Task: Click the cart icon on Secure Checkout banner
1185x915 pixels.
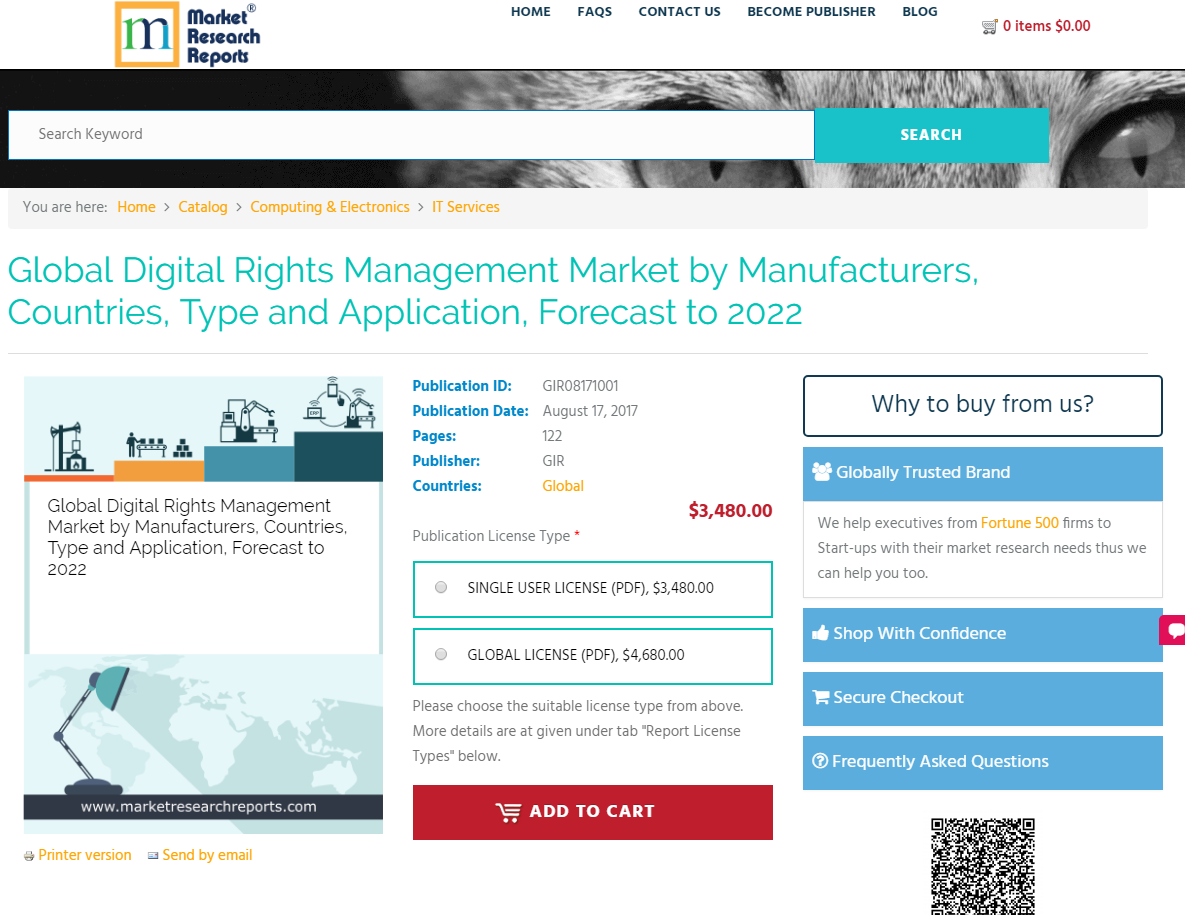Action: (x=821, y=697)
